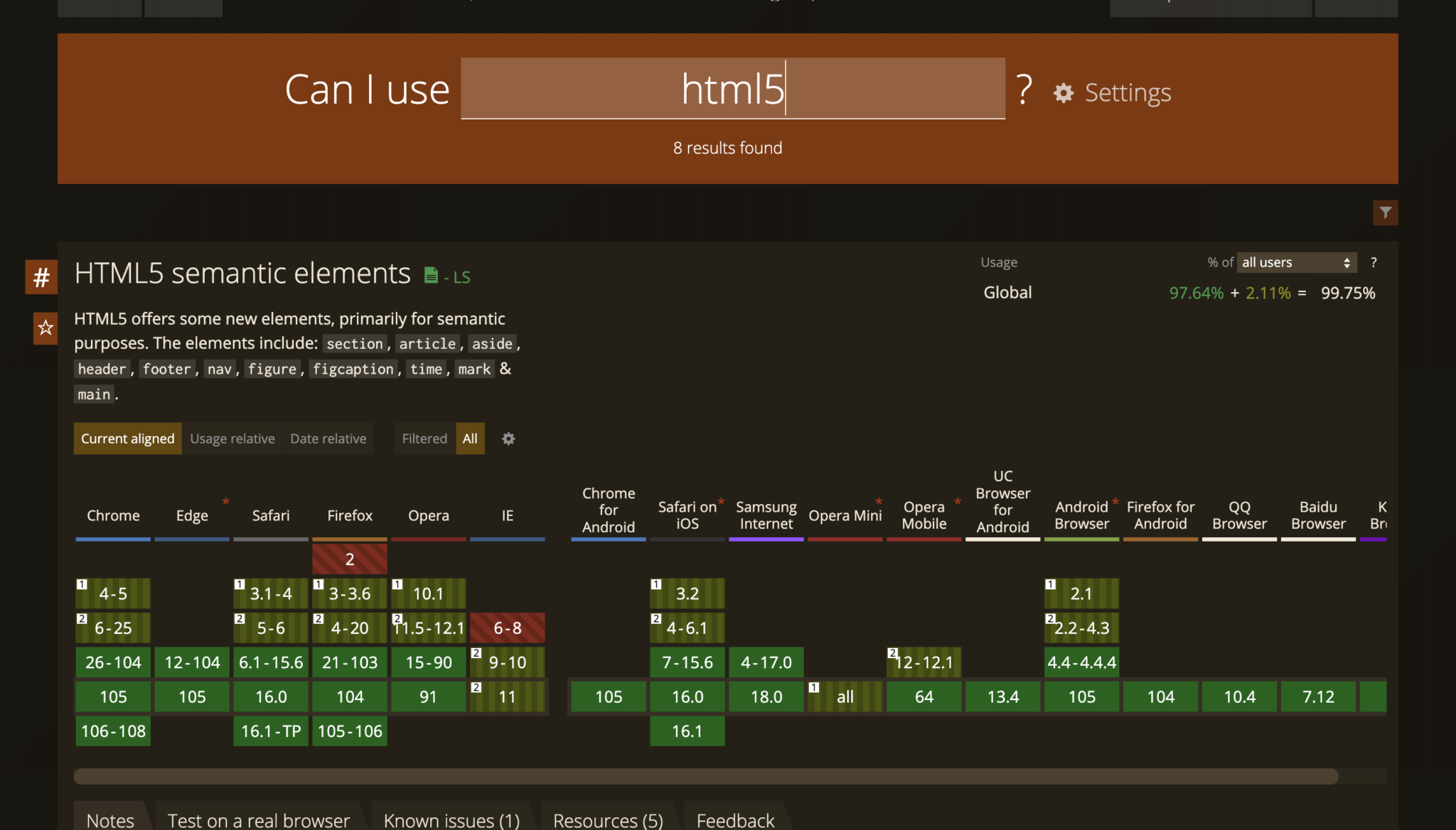Open the Resources (5) tab
The image size is (1456, 830).
606,819
